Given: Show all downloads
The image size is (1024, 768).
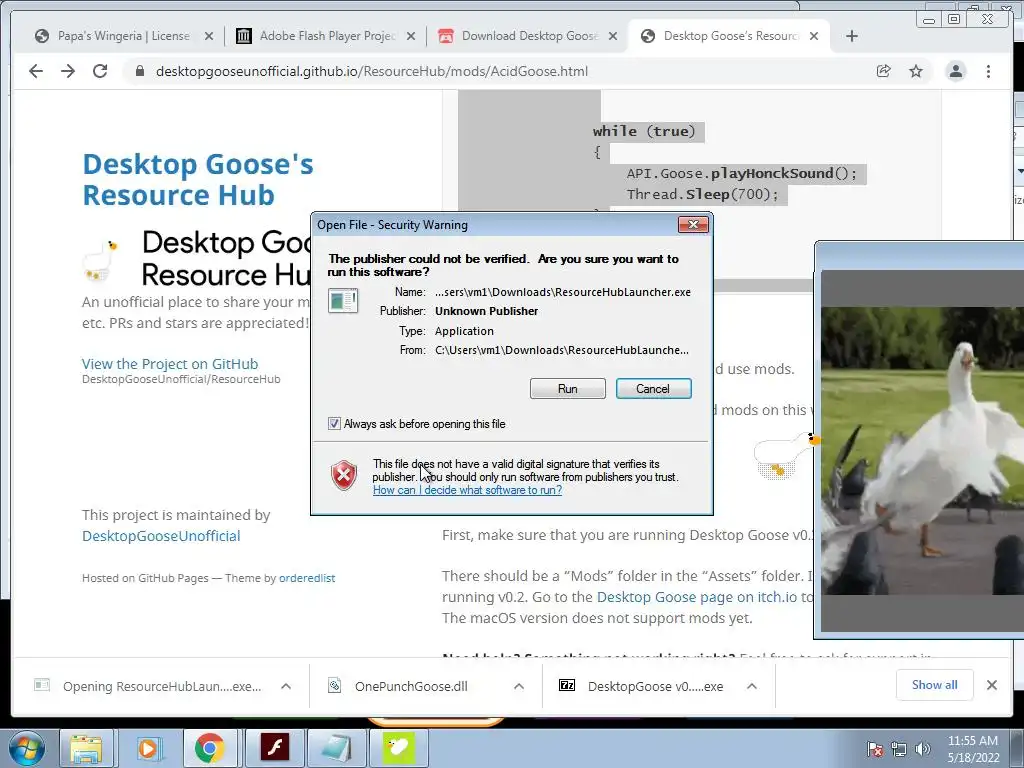Looking at the screenshot, I should [x=935, y=685].
